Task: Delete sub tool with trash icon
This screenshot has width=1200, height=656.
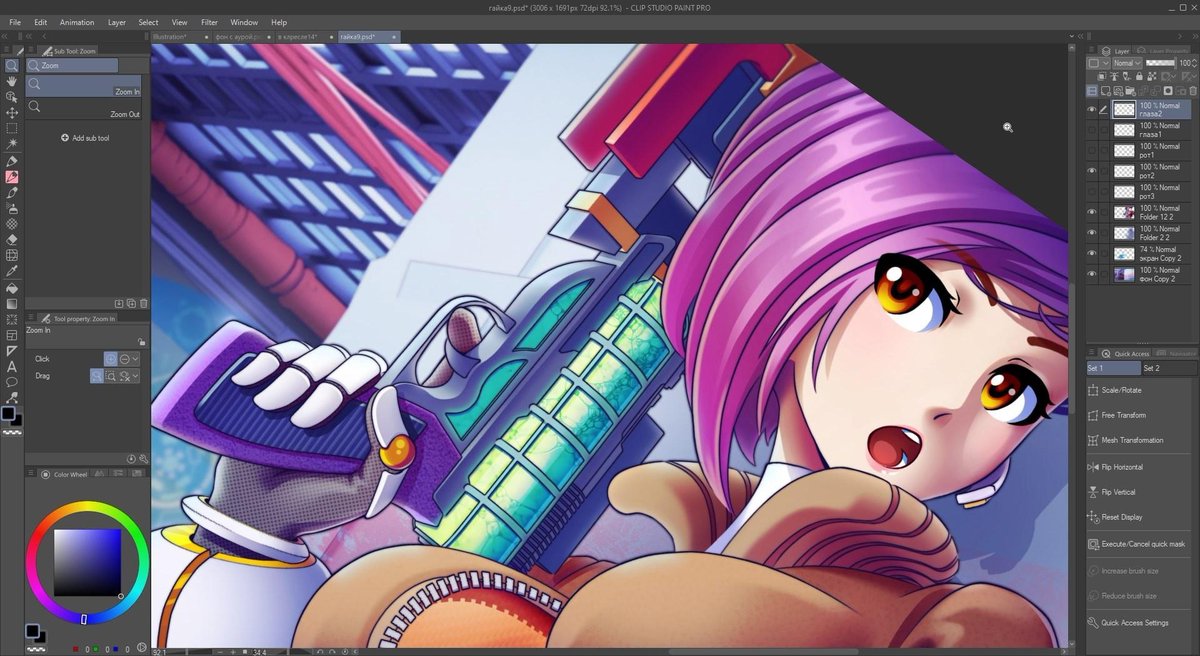Action: 143,303
